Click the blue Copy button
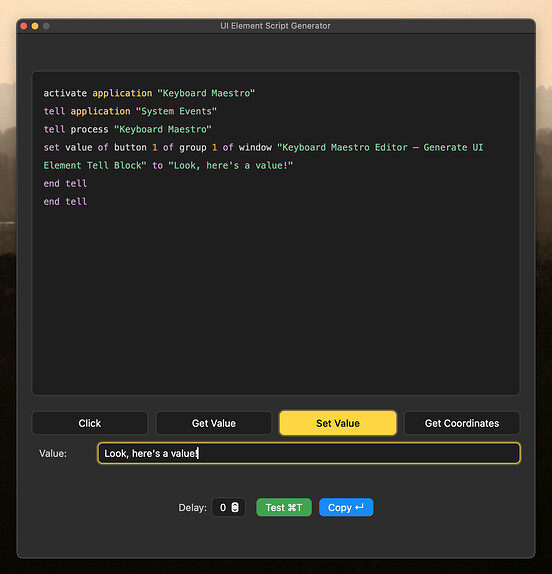552x574 pixels. [x=346, y=507]
